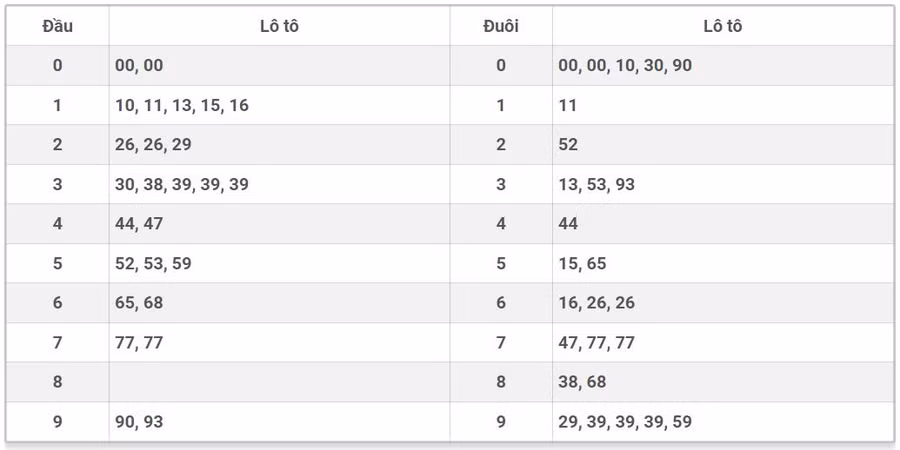Select the '13, 53, 93' cell
900x450 pixels.
coord(597,184)
